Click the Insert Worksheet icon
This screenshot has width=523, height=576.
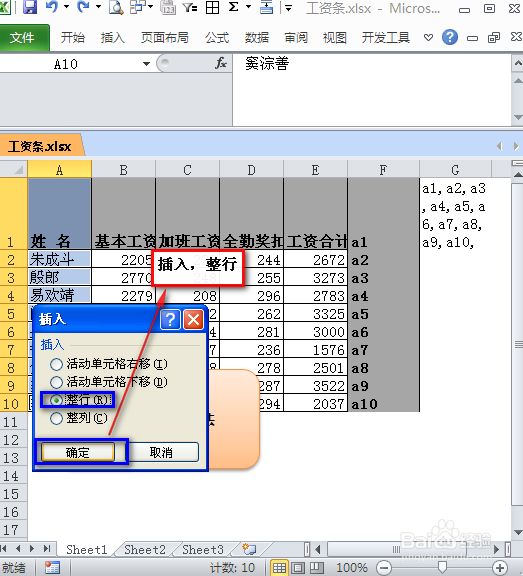250,549
